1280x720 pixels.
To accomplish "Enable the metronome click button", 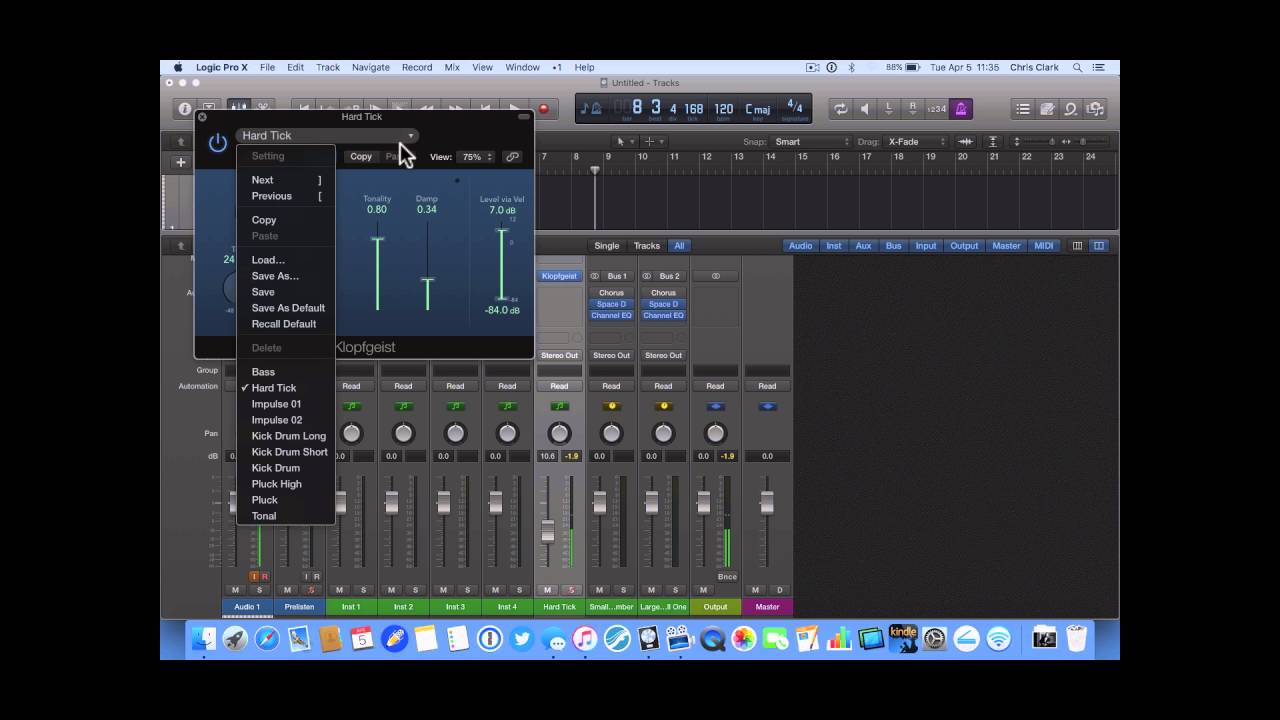I will point(961,109).
